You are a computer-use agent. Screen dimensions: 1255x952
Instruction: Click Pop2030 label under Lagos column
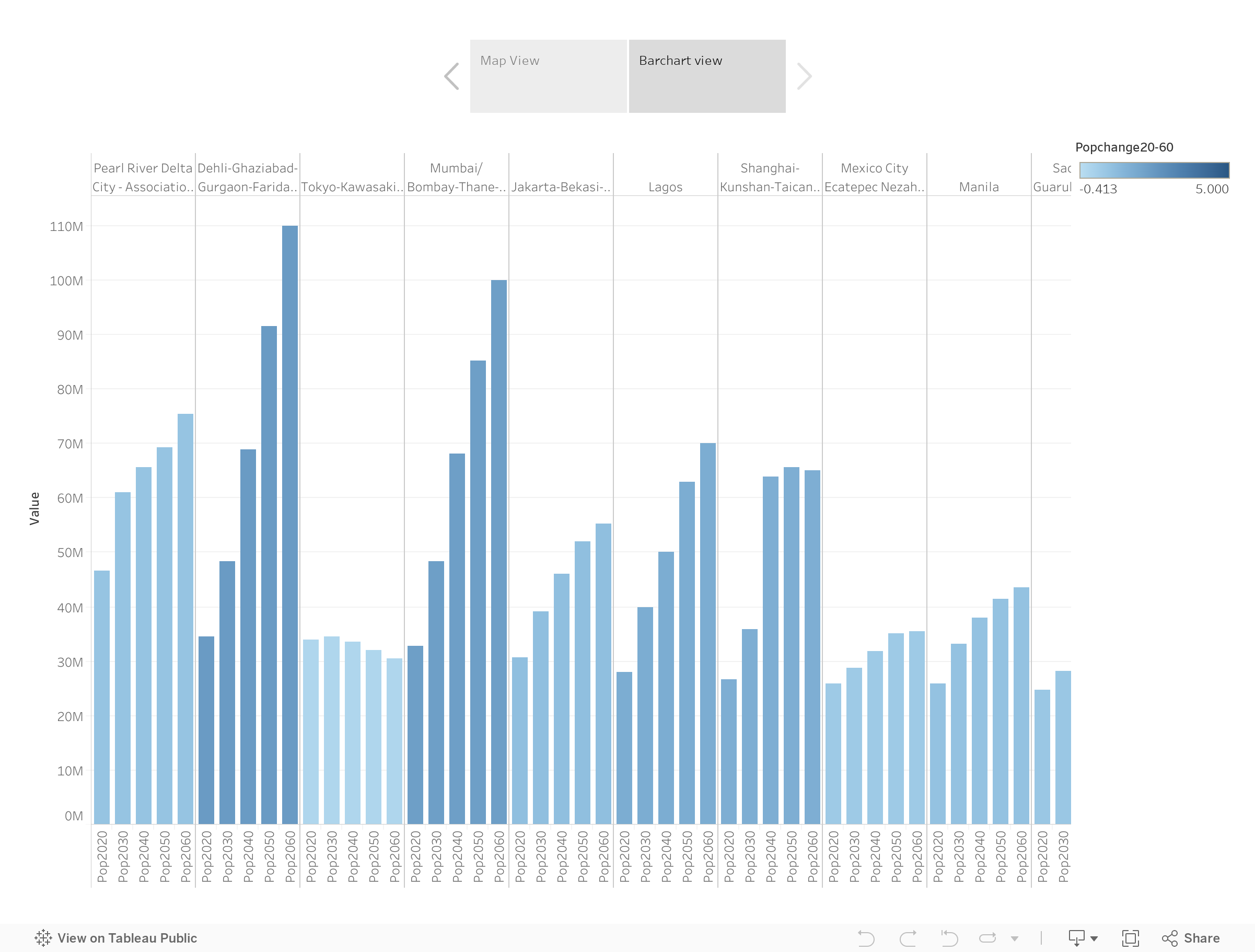[x=645, y=857]
